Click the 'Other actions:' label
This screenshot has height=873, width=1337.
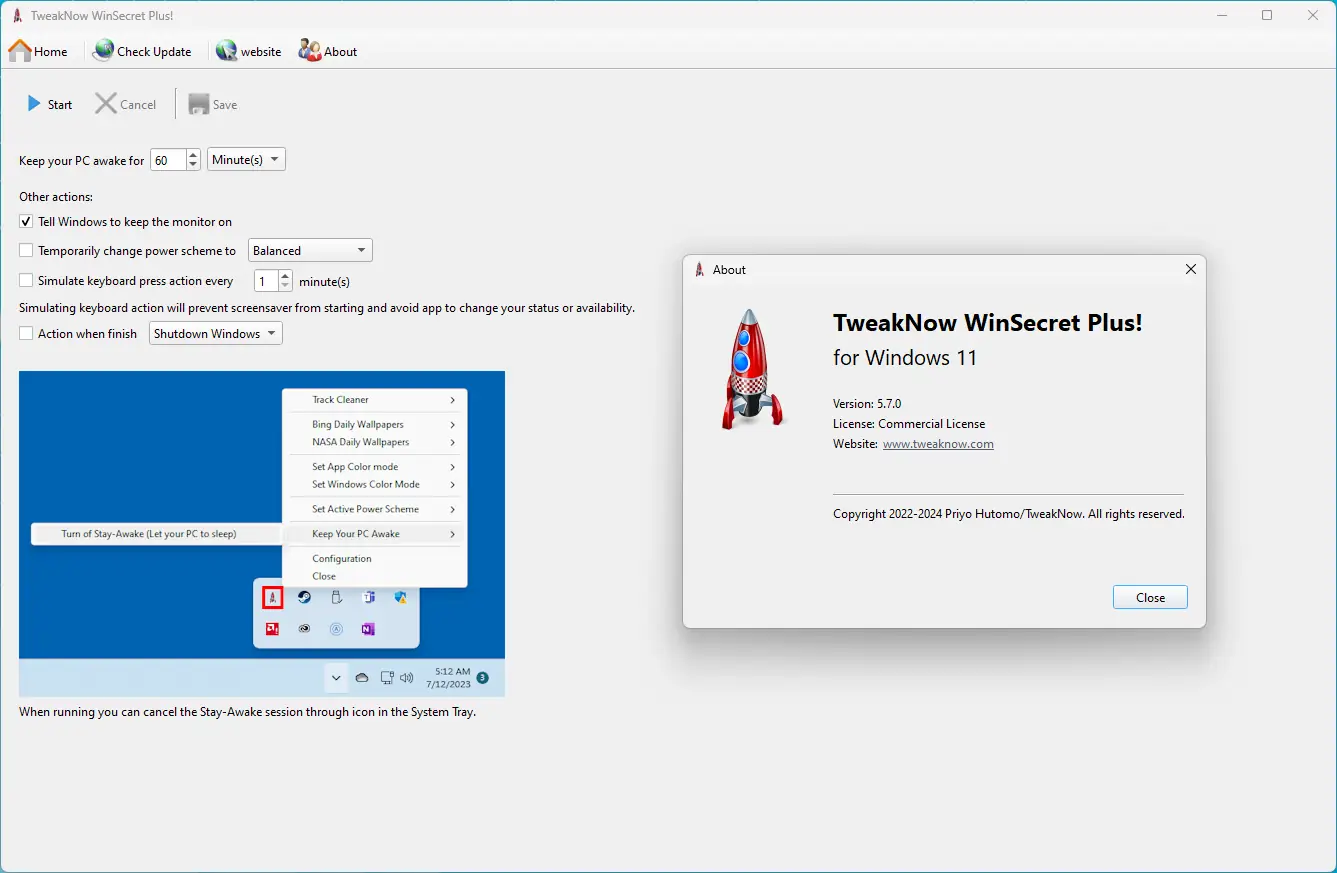[x=56, y=197]
